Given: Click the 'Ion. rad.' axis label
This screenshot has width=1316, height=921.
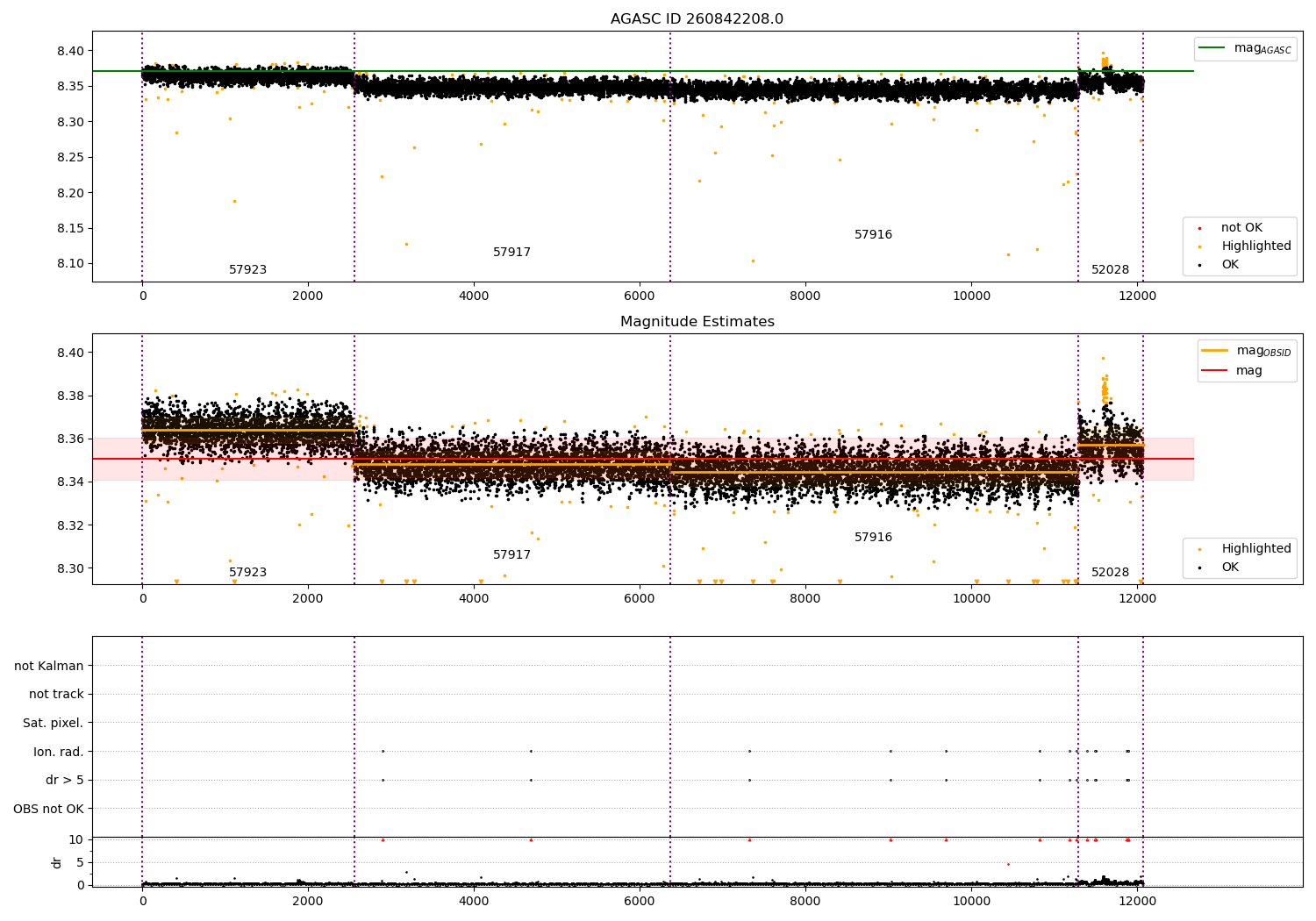Looking at the screenshot, I should 59,752.
